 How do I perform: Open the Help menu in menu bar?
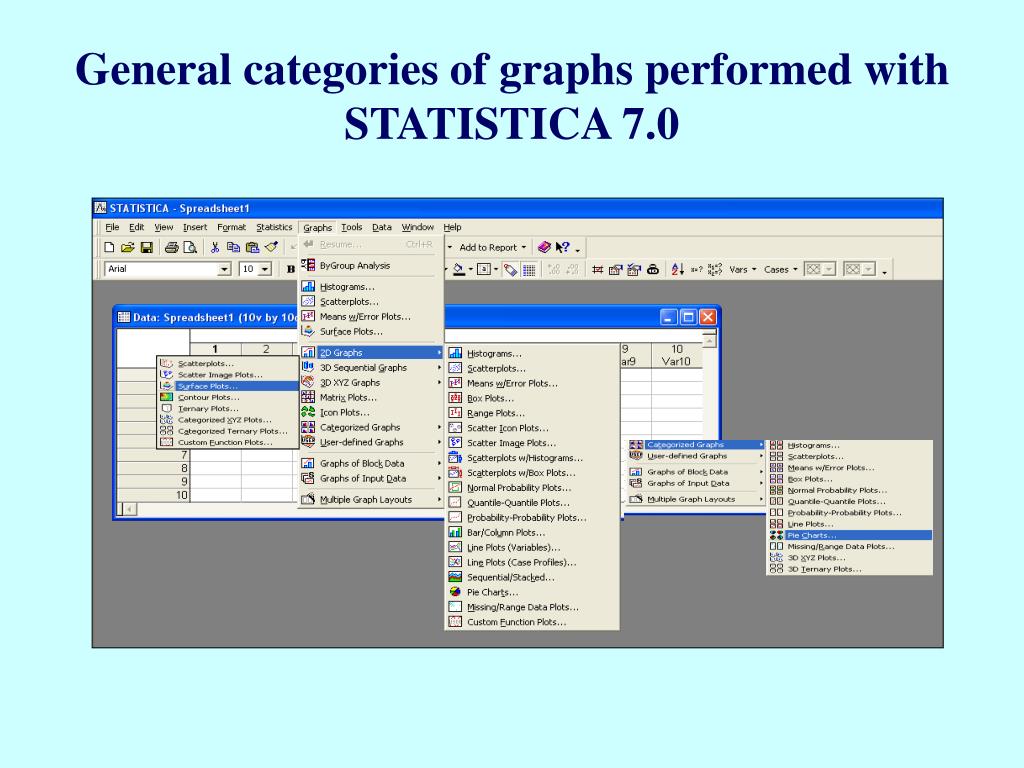452,227
